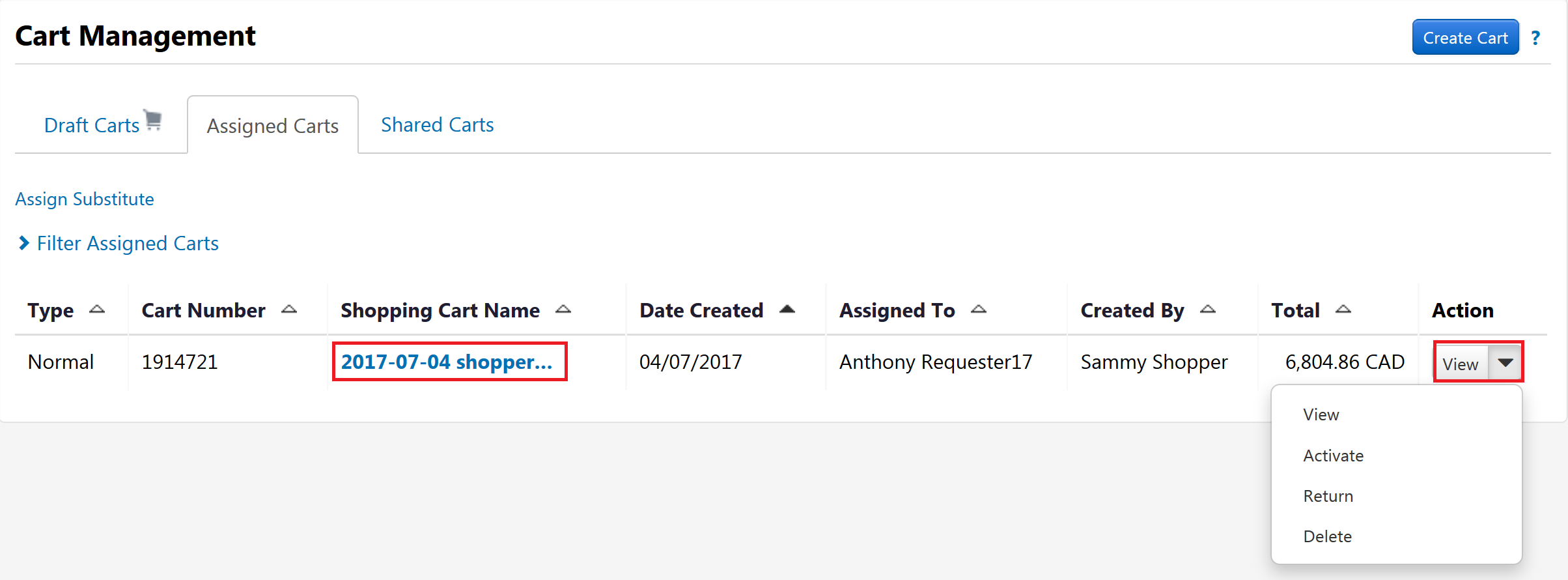Open the 2017-07-04 shopper cart link
The width and height of the screenshot is (1568, 580).
[x=447, y=362]
